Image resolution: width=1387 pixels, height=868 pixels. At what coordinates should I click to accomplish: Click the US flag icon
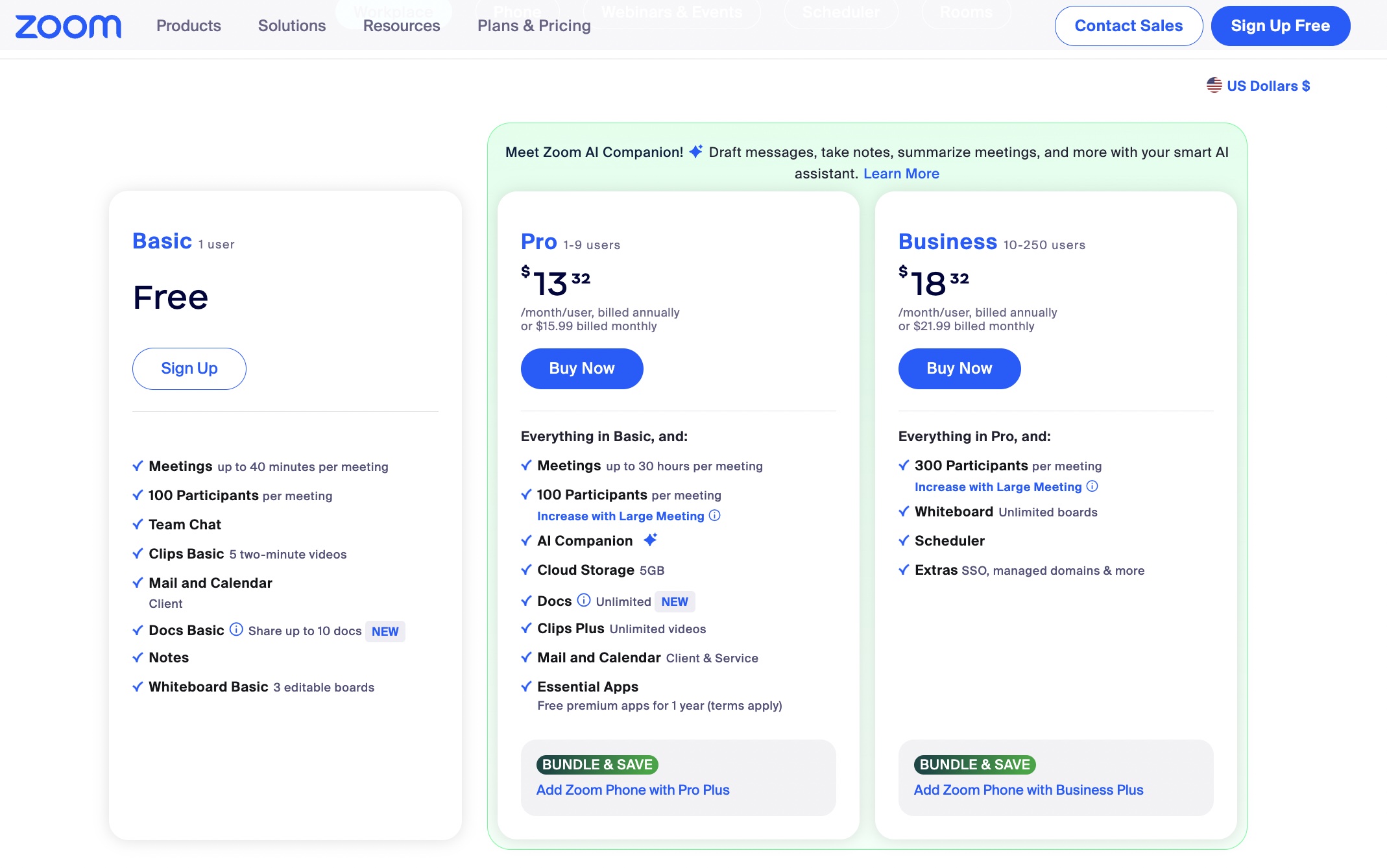point(1214,85)
